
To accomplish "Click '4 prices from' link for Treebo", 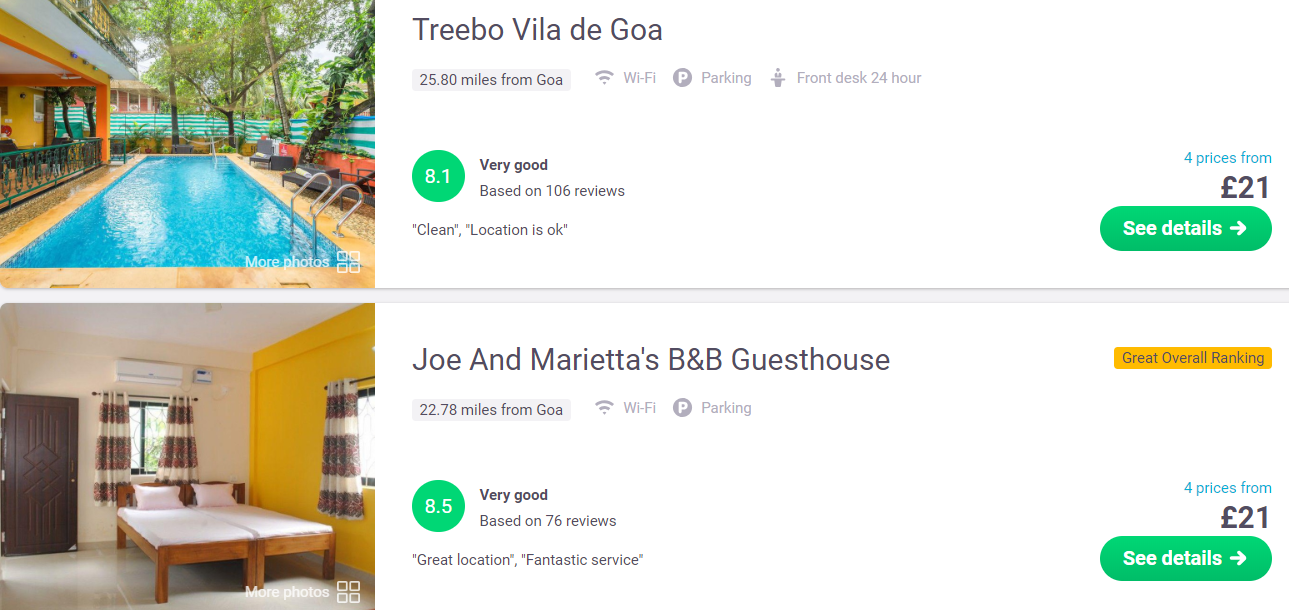I will click(x=1227, y=158).
